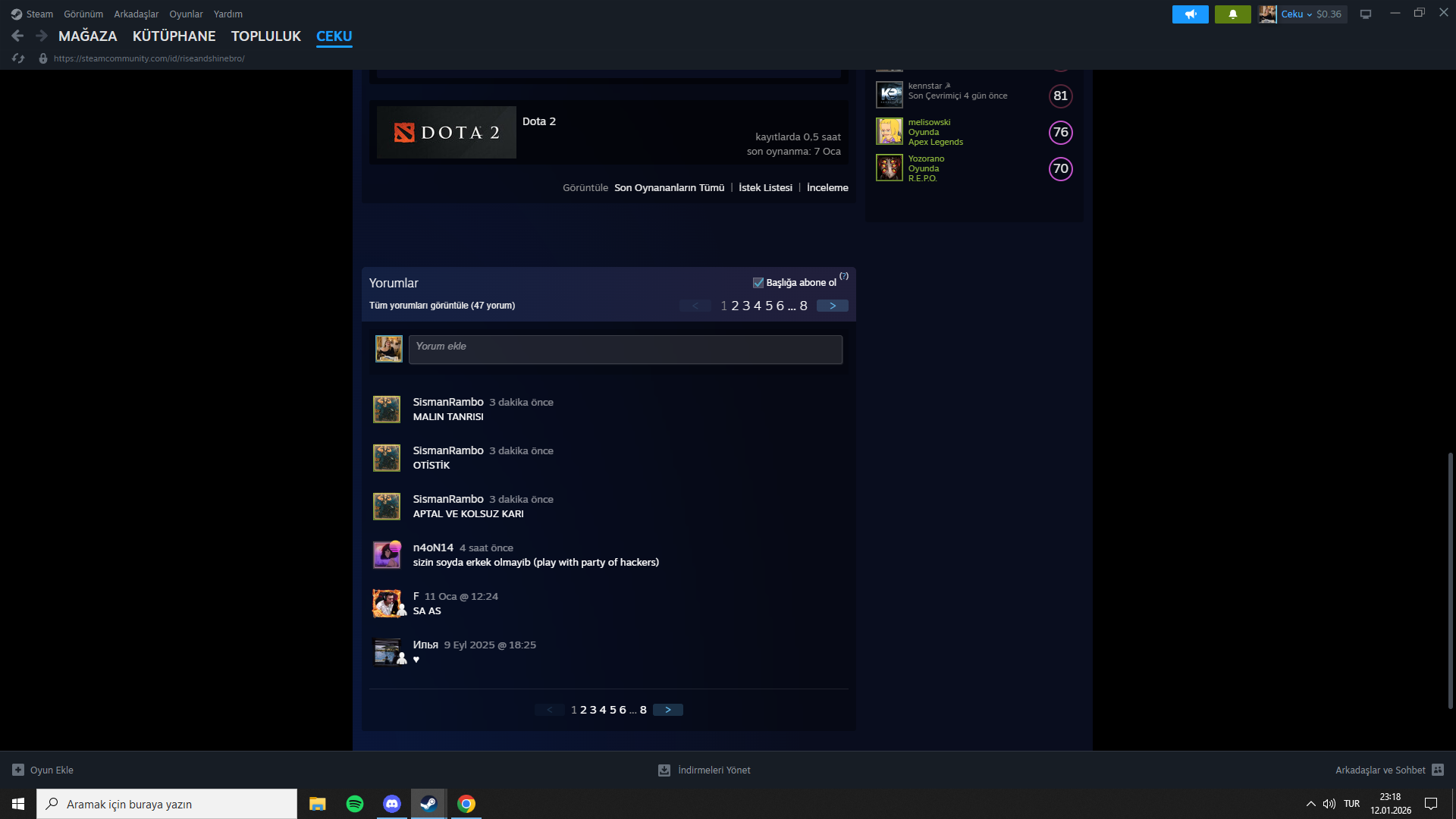Open the Steam menu

point(32,14)
